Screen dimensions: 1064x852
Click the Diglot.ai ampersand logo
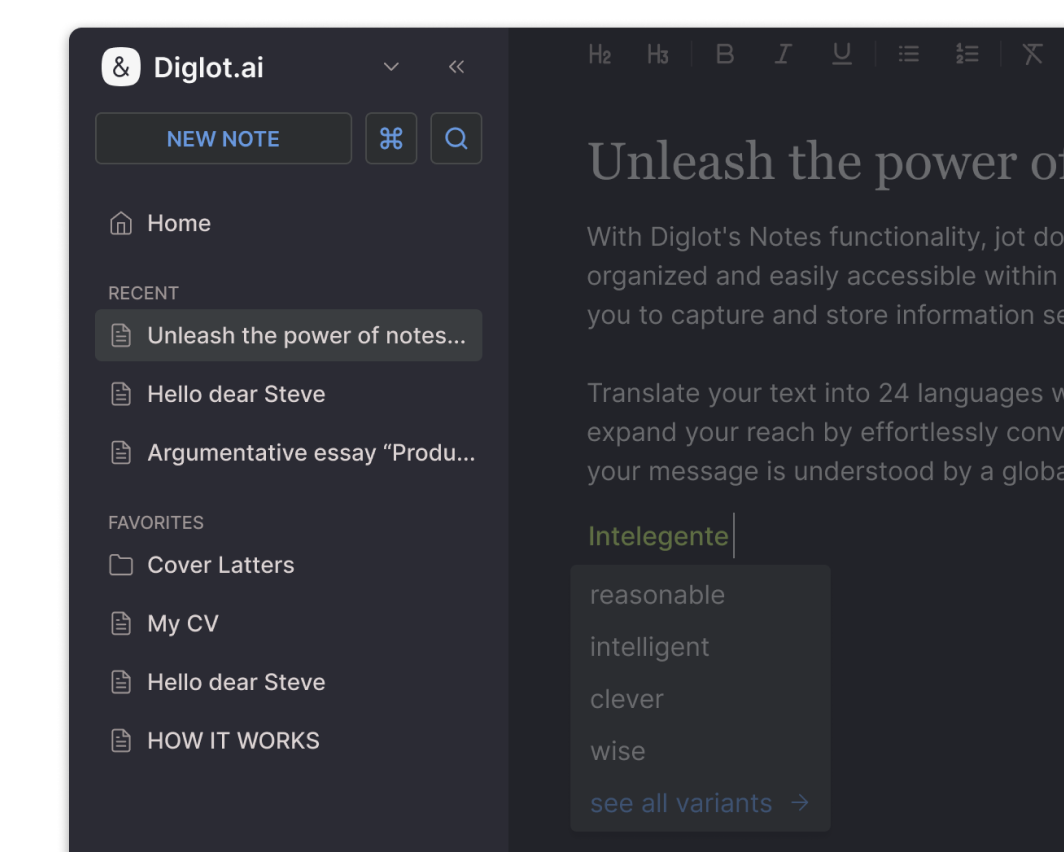click(x=121, y=66)
